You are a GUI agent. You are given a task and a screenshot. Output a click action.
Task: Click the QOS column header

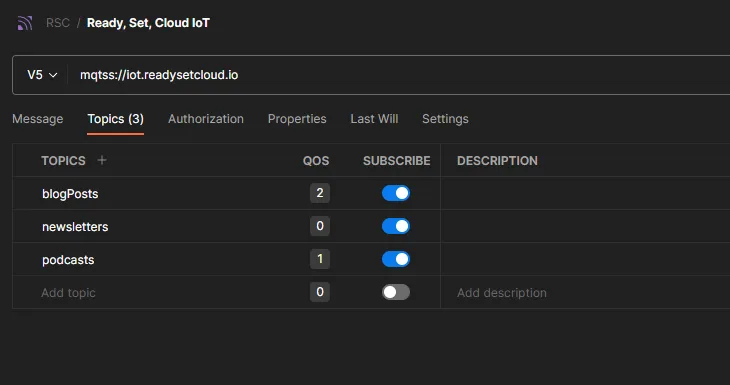pyautogui.click(x=316, y=161)
